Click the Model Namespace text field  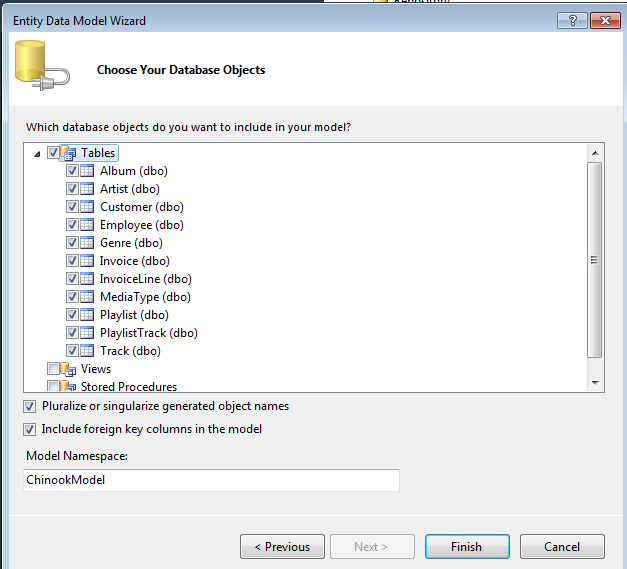tap(211, 480)
